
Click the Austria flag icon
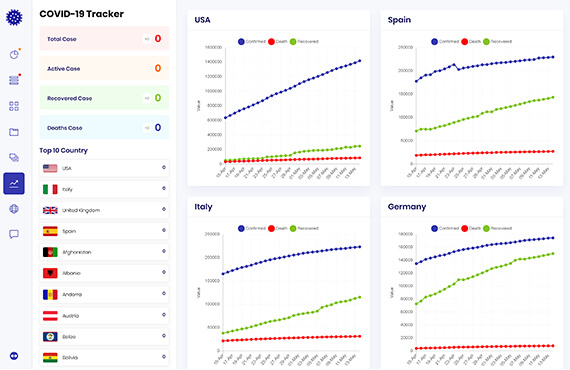click(50, 315)
